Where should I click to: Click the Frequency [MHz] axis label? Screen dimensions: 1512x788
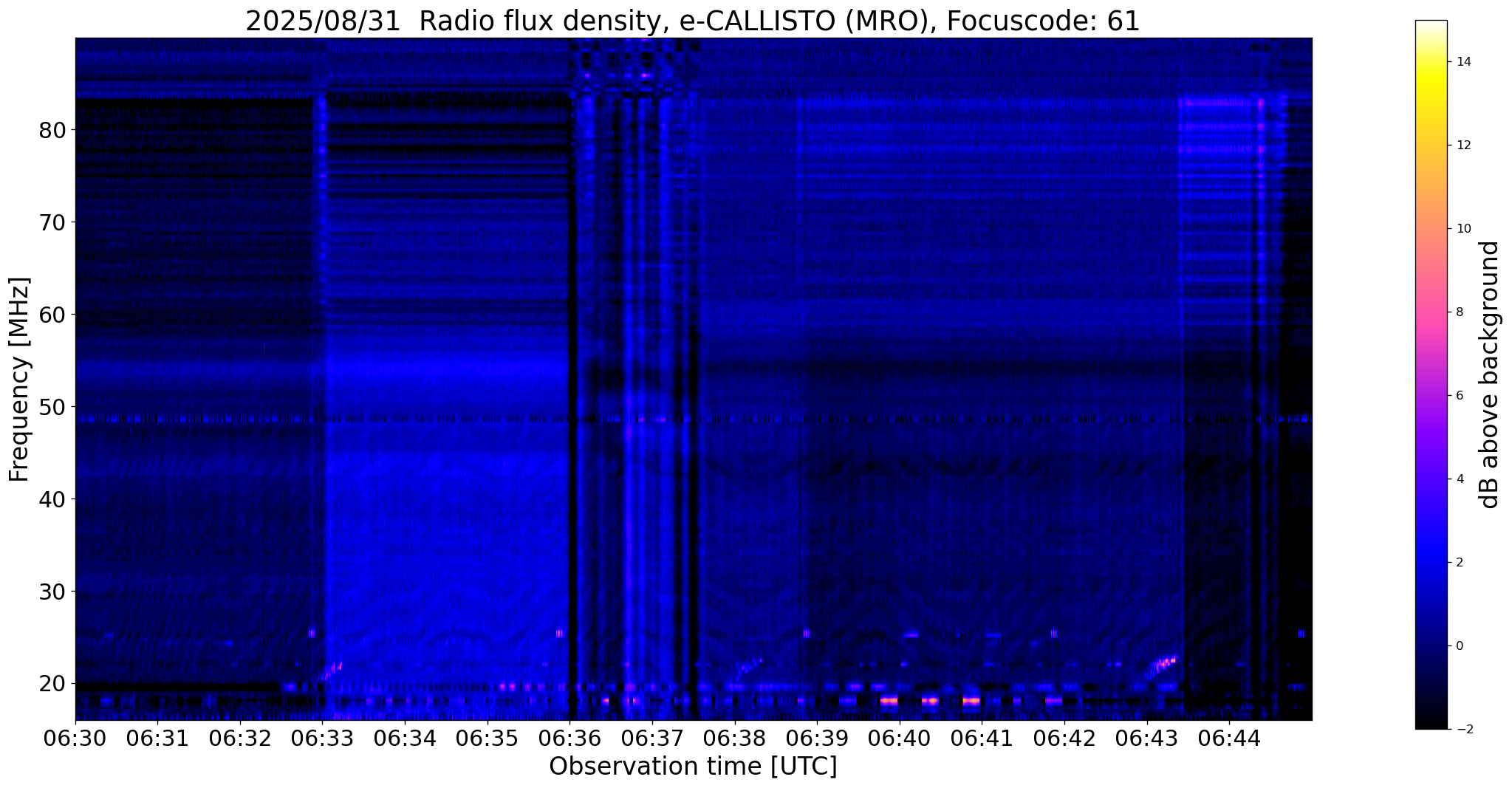(x=20, y=379)
